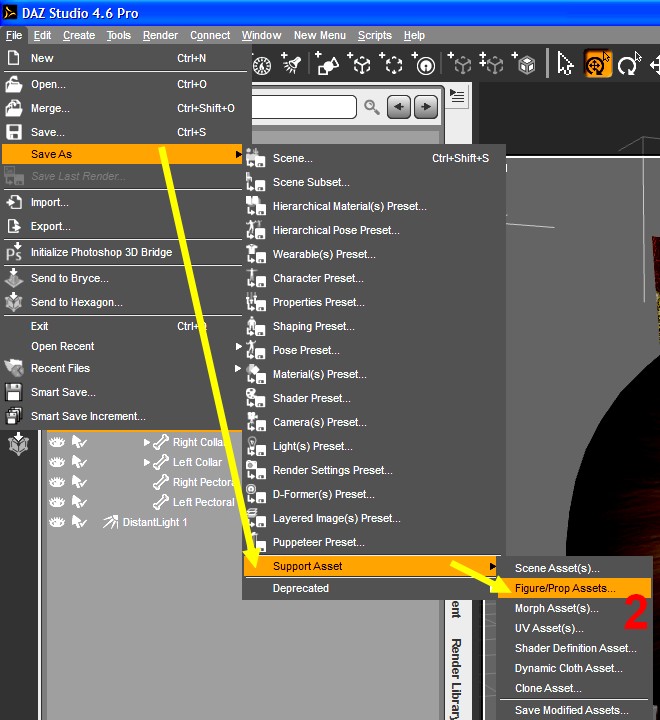
Task: Choose Shader Preset... option
Action: click(311, 398)
